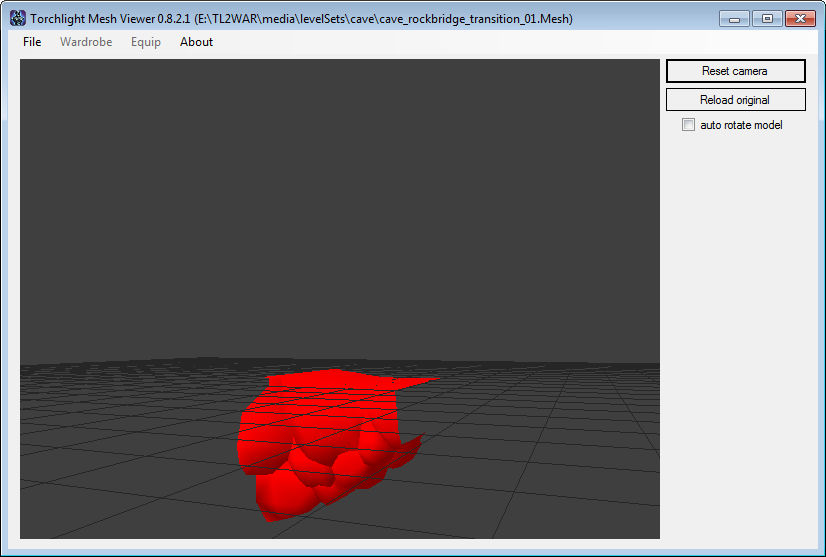The width and height of the screenshot is (826, 557).
Task: Click the Reset camera button
Action: coord(735,71)
